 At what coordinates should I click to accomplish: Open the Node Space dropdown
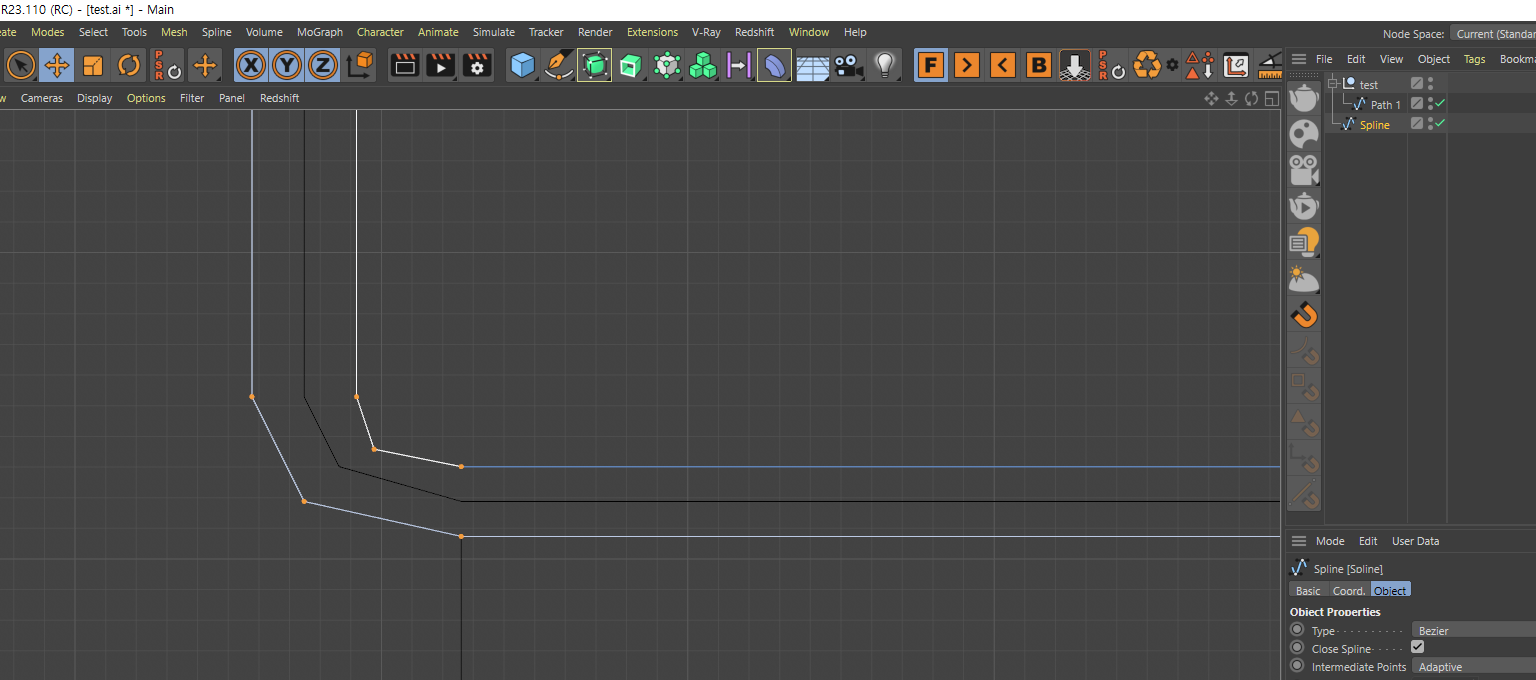(1493, 34)
